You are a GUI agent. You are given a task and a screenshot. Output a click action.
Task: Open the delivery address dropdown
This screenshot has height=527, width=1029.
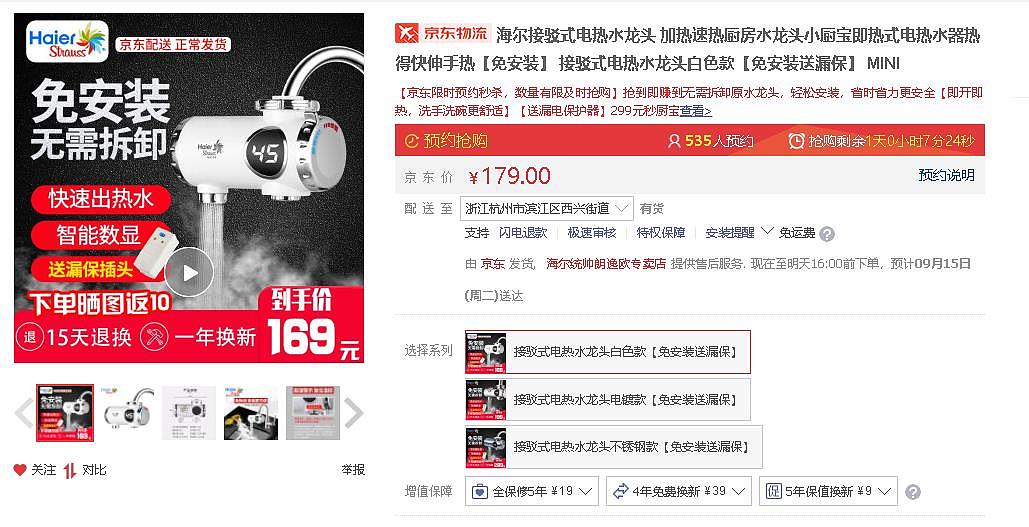pos(547,209)
